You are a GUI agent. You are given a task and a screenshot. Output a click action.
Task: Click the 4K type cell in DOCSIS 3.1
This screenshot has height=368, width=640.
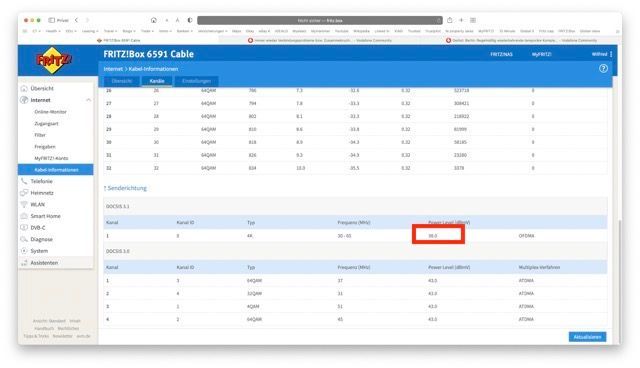249,236
